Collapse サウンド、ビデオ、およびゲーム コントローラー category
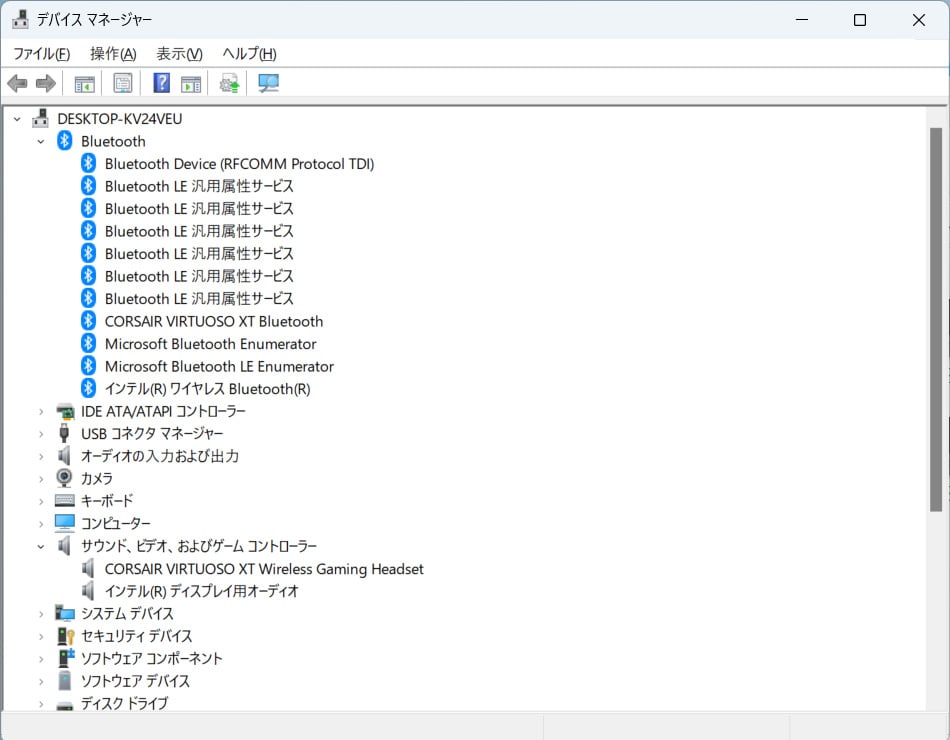The width and height of the screenshot is (950, 740). click(41, 547)
